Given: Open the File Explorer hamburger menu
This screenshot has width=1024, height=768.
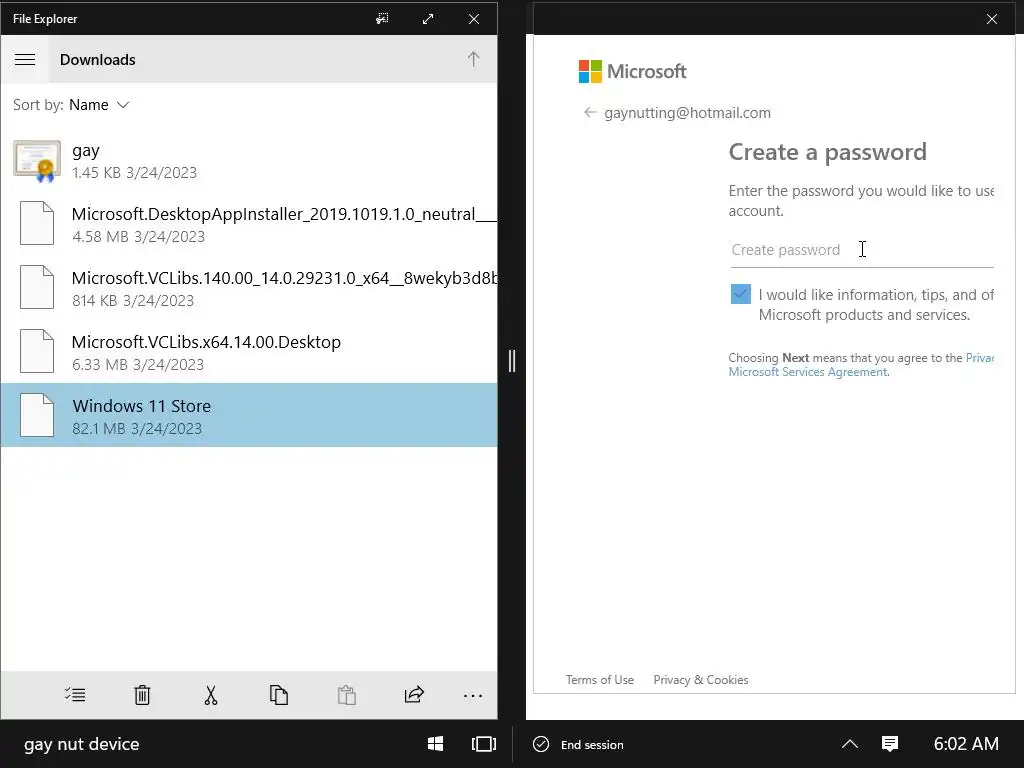Looking at the screenshot, I should pos(25,59).
